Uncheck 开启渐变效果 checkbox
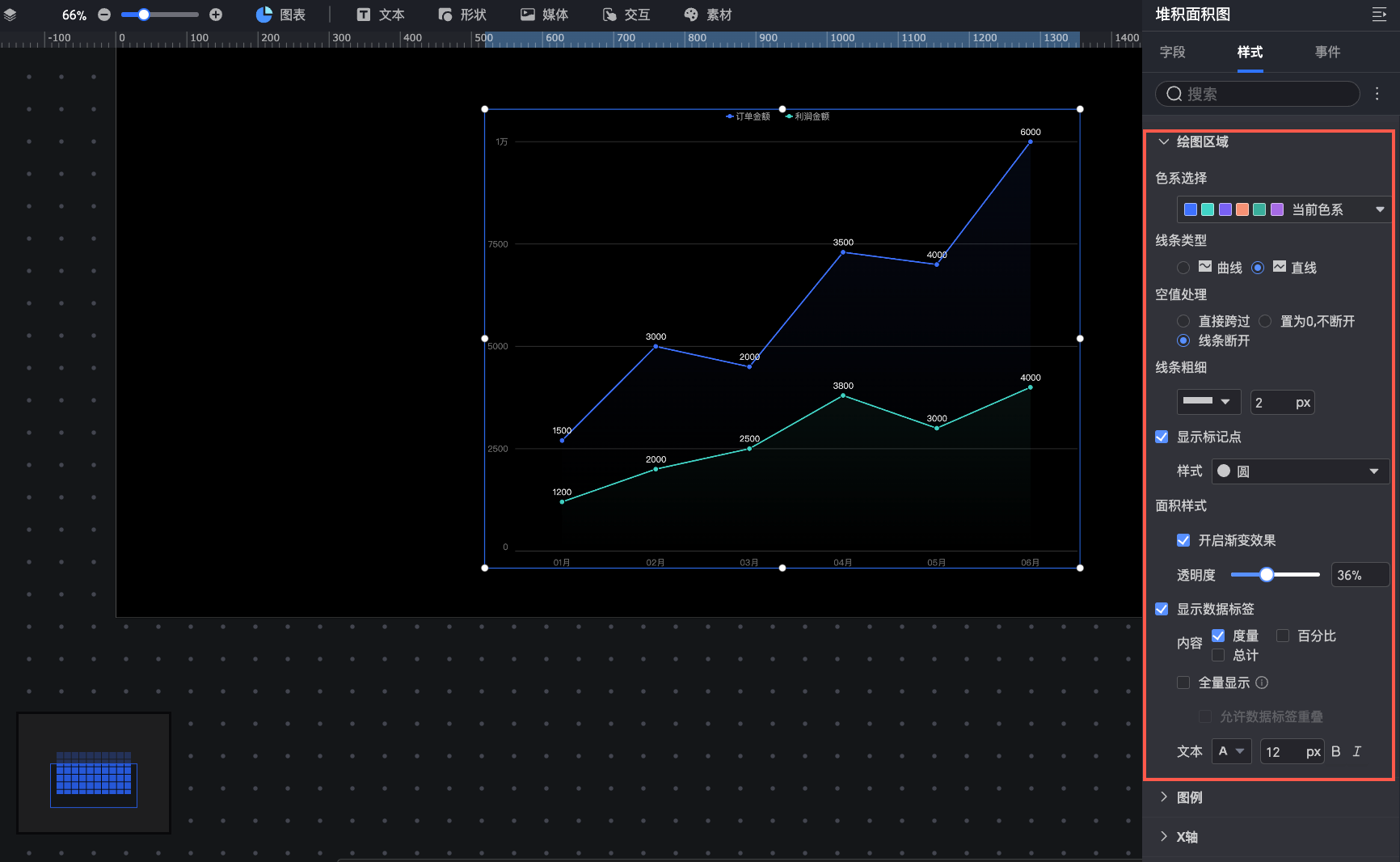Screen dimensions: 1400x862 1183,540
